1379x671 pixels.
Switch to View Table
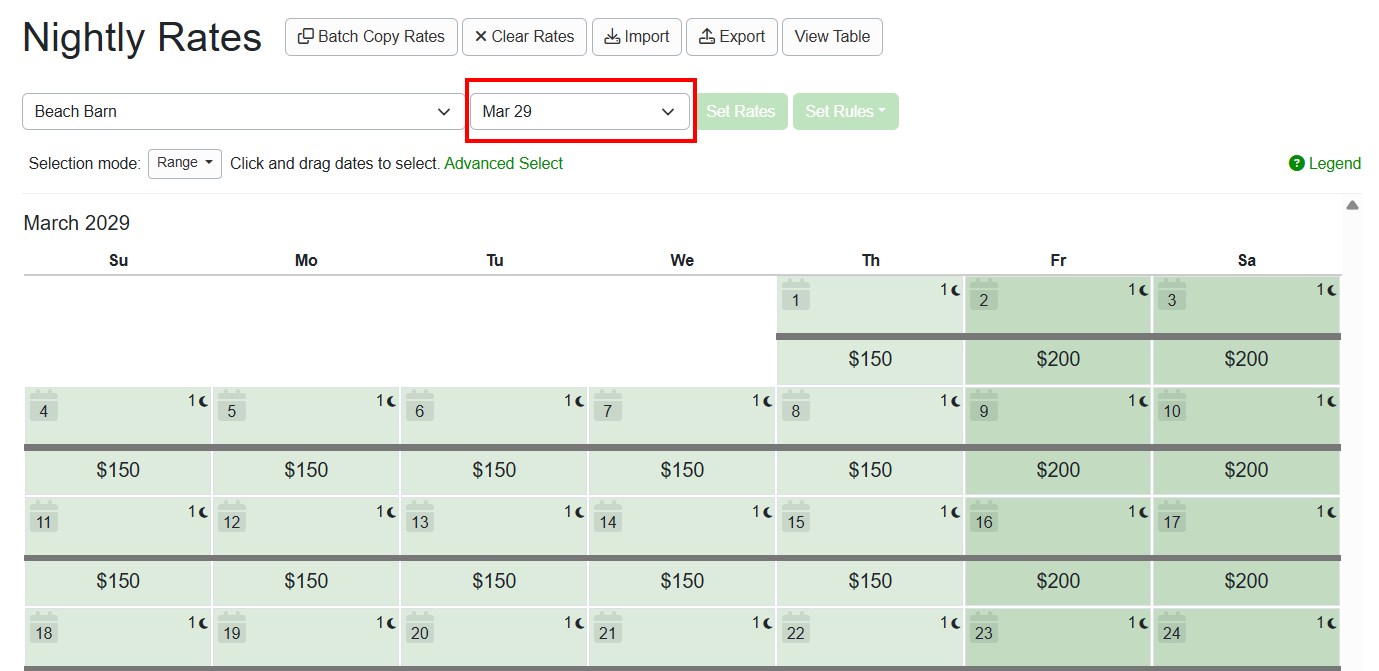(x=832, y=37)
